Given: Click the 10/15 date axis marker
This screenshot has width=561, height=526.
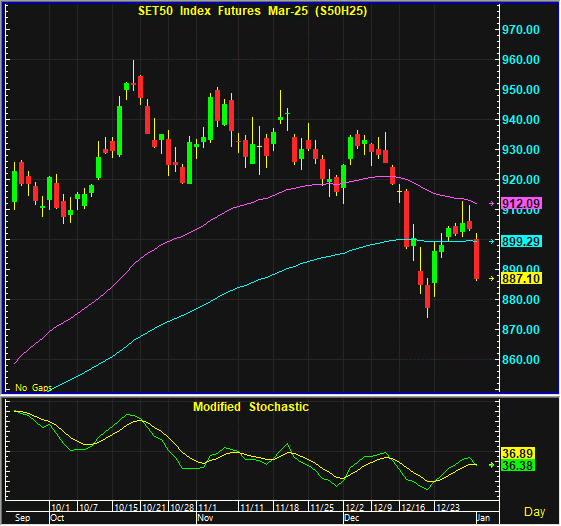Looking at the screenshot, I should click(x=126, y=507).
